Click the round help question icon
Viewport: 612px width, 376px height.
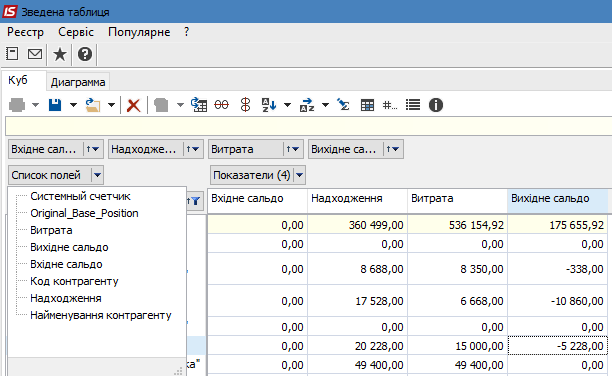[85, 54]
